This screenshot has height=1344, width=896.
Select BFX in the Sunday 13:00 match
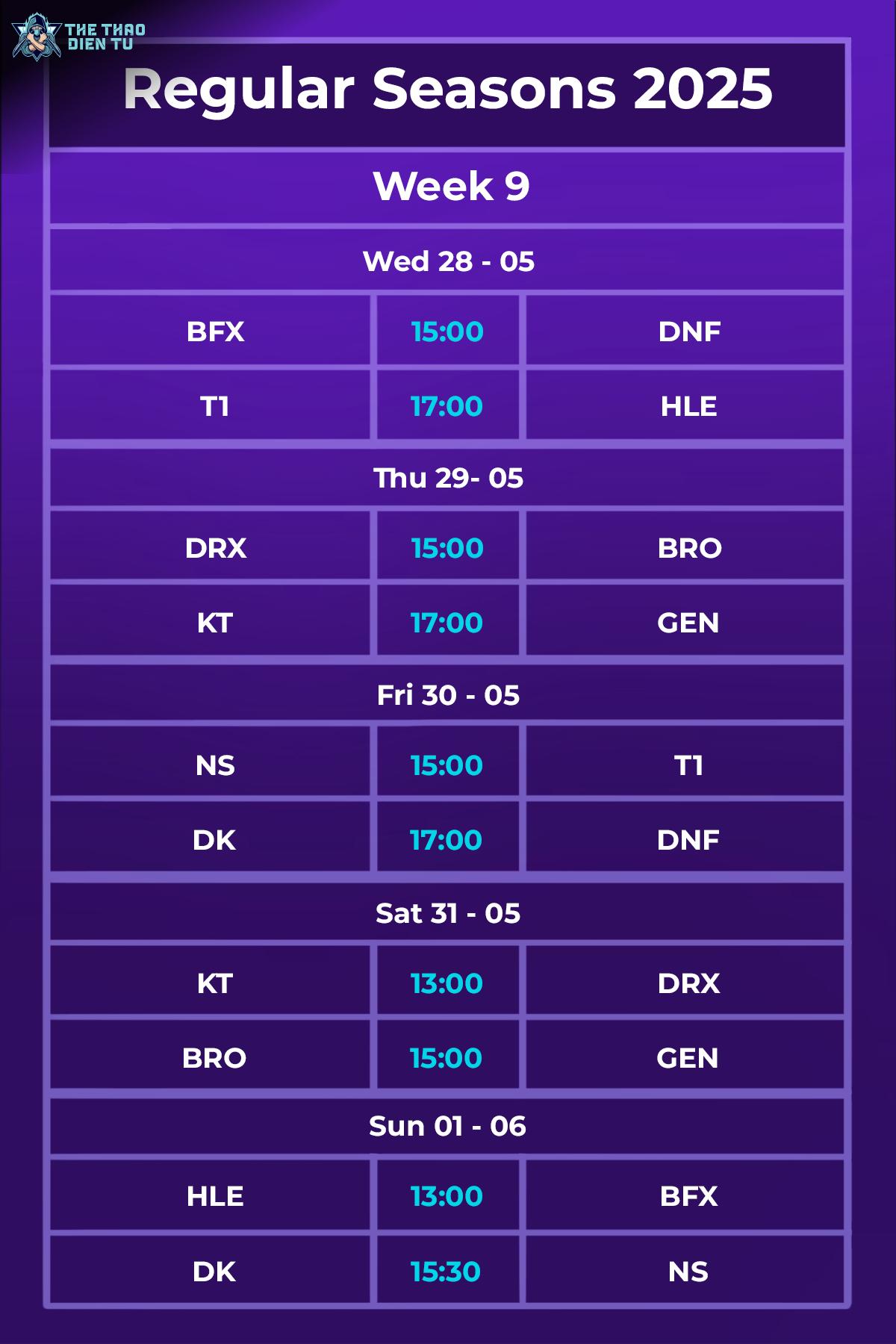click(x=688, y=1196)
